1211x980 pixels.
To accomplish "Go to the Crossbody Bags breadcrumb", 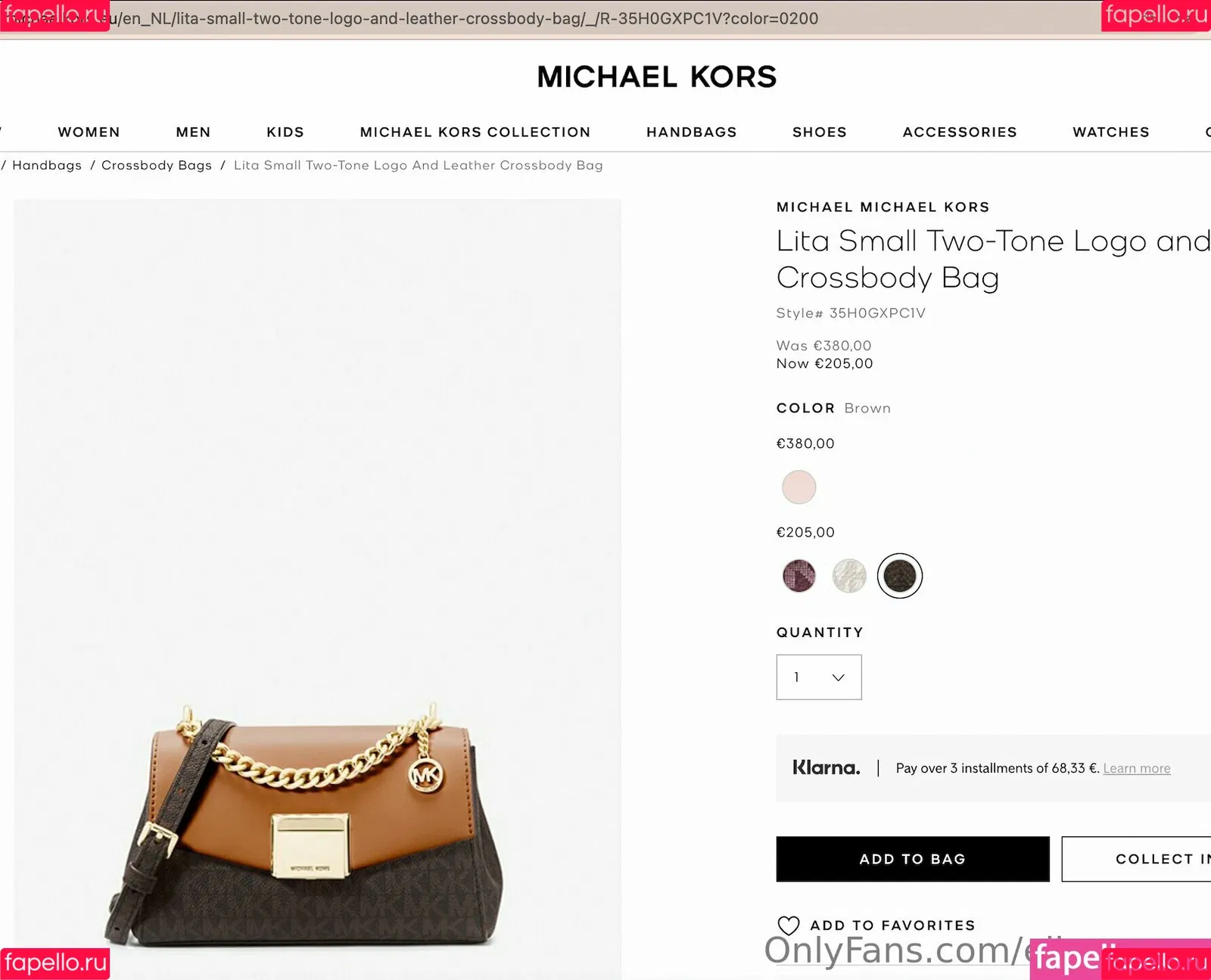I will 157,166.
